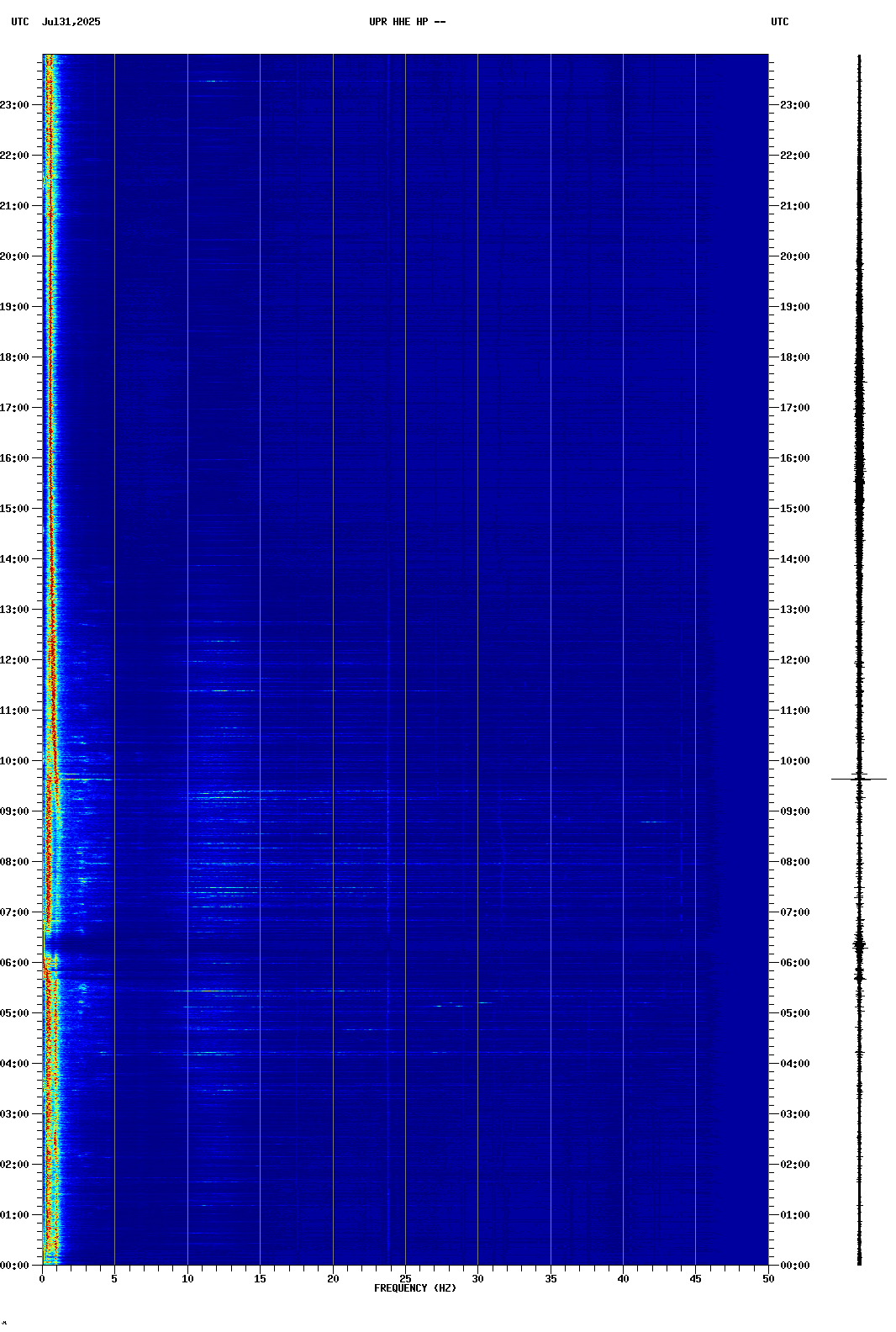Image resolution: width=896 pixels, height=1332 pixels.
Task: Click the '18:00' label on the left axis
Action: tap(15, 357)
